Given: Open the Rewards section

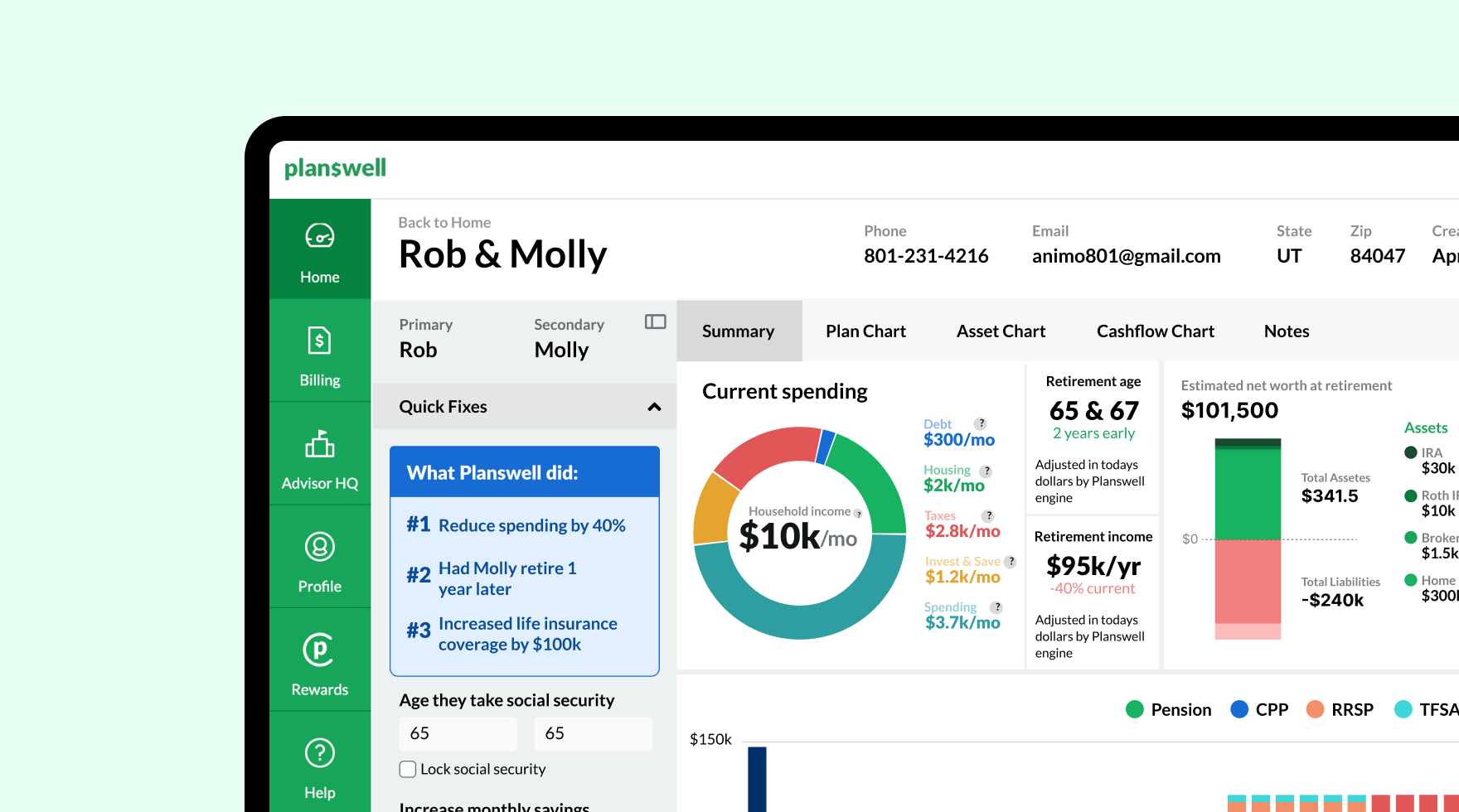Looking at the screenshot, I should tap(320, 660).
